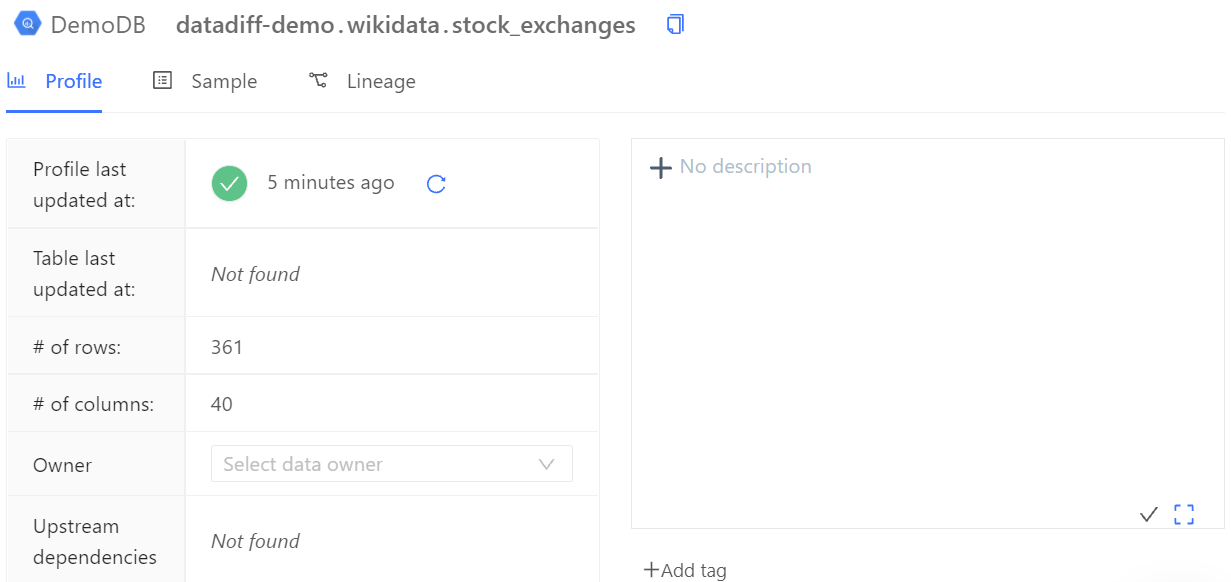1231x582 pixels.
Task: Open the data owner combo box arrow
Action: [546, 463]
